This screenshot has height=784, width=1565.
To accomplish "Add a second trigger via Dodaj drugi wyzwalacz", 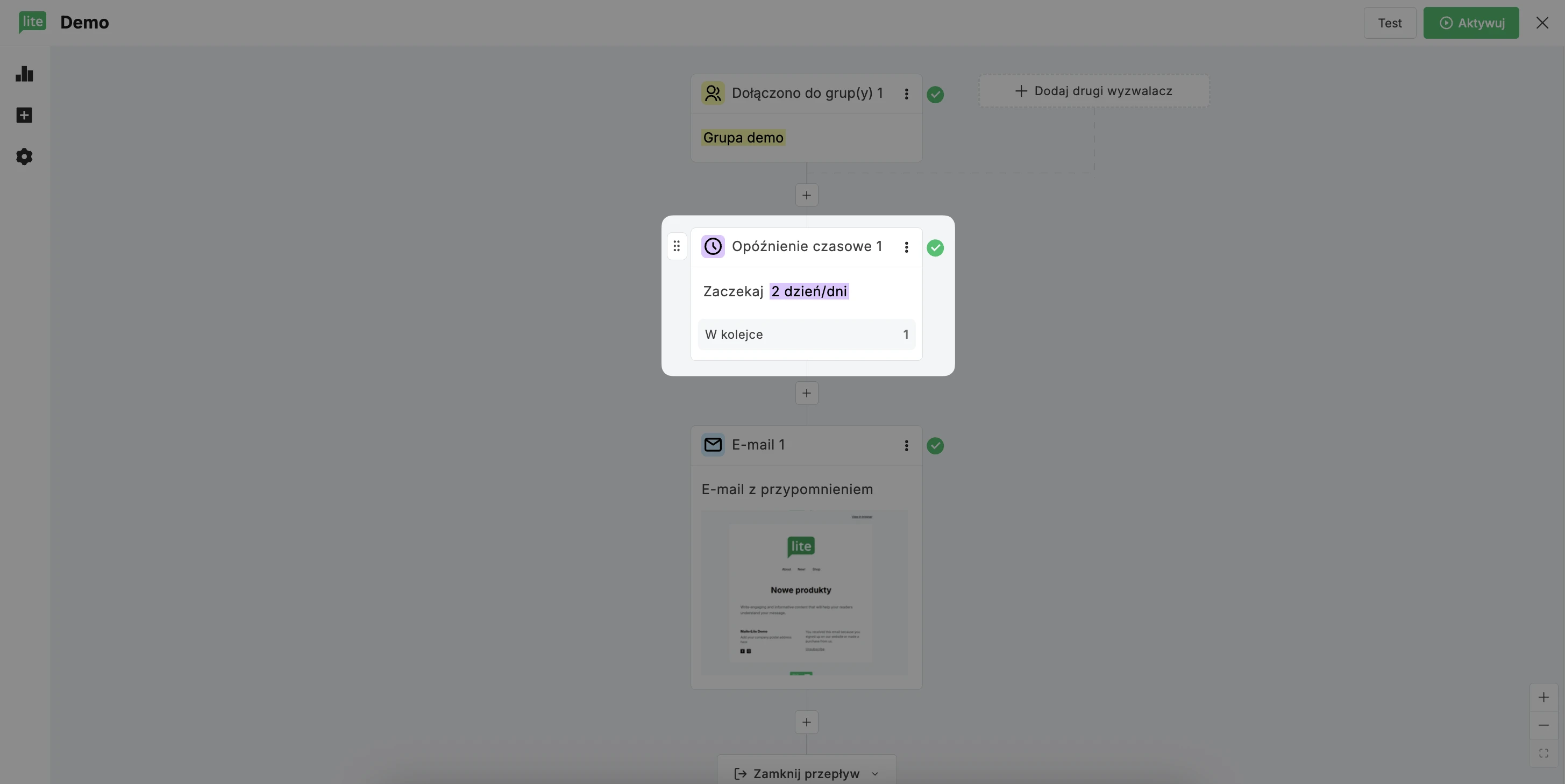I will point(1093,91).
